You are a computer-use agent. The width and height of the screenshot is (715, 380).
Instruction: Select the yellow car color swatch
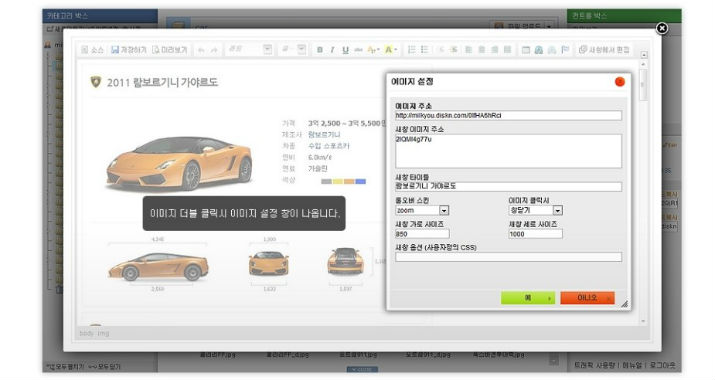337,181
